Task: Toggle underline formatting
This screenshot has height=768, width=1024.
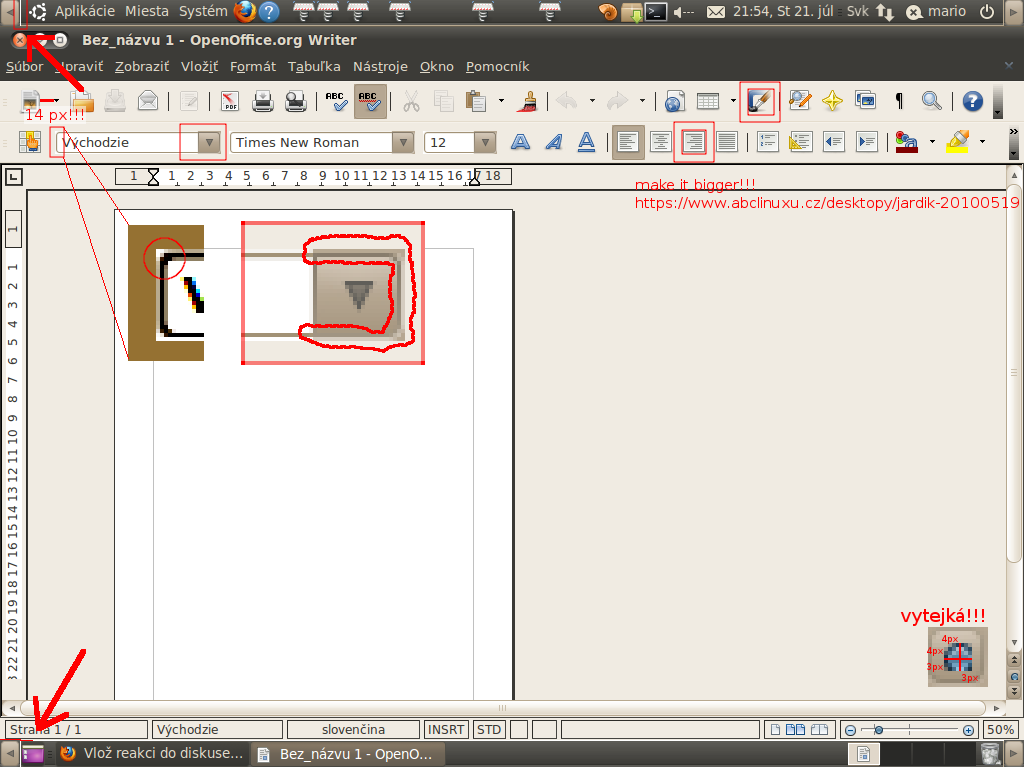Action: 586,142
